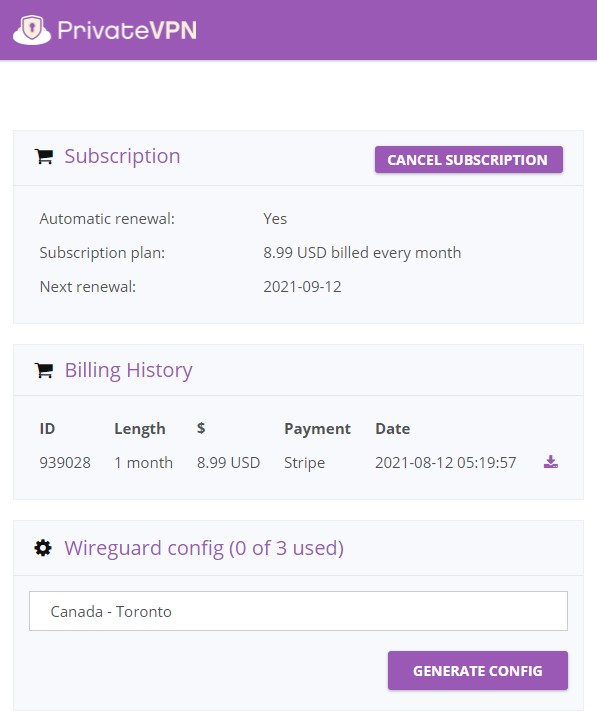597x721 pixels.
Task: Click the Payment column header
Action: click(317, 429)
